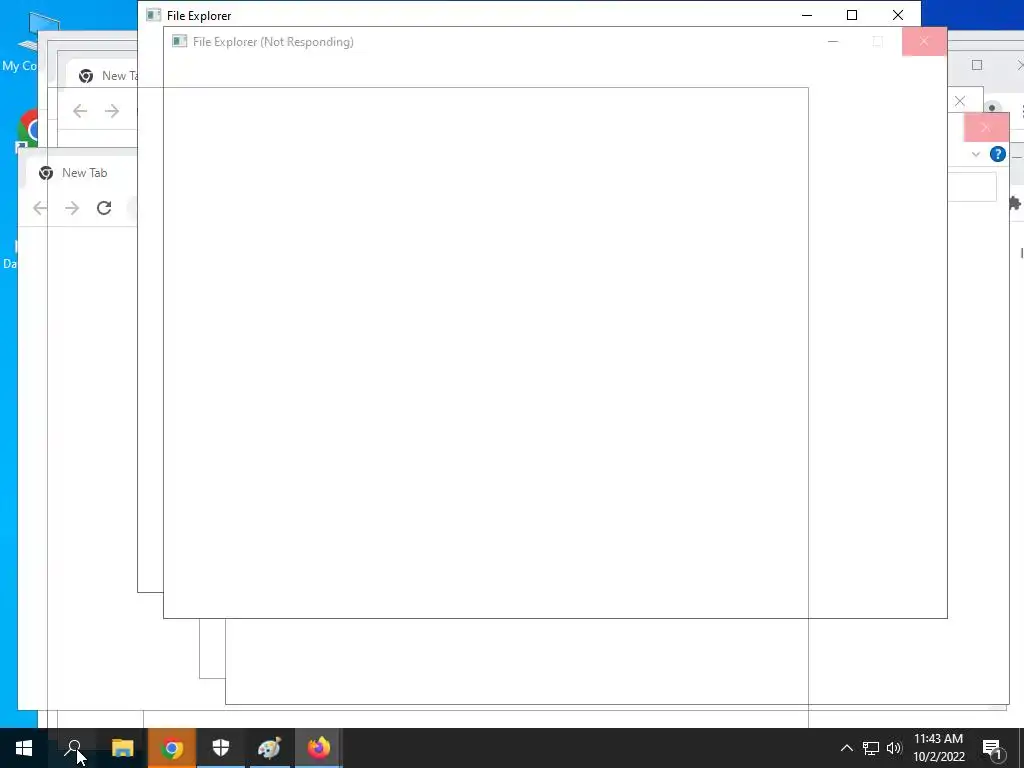Screen dimensions: 1024x768
Task: Maximize the front File Explorer window
Action: [852, 15]
